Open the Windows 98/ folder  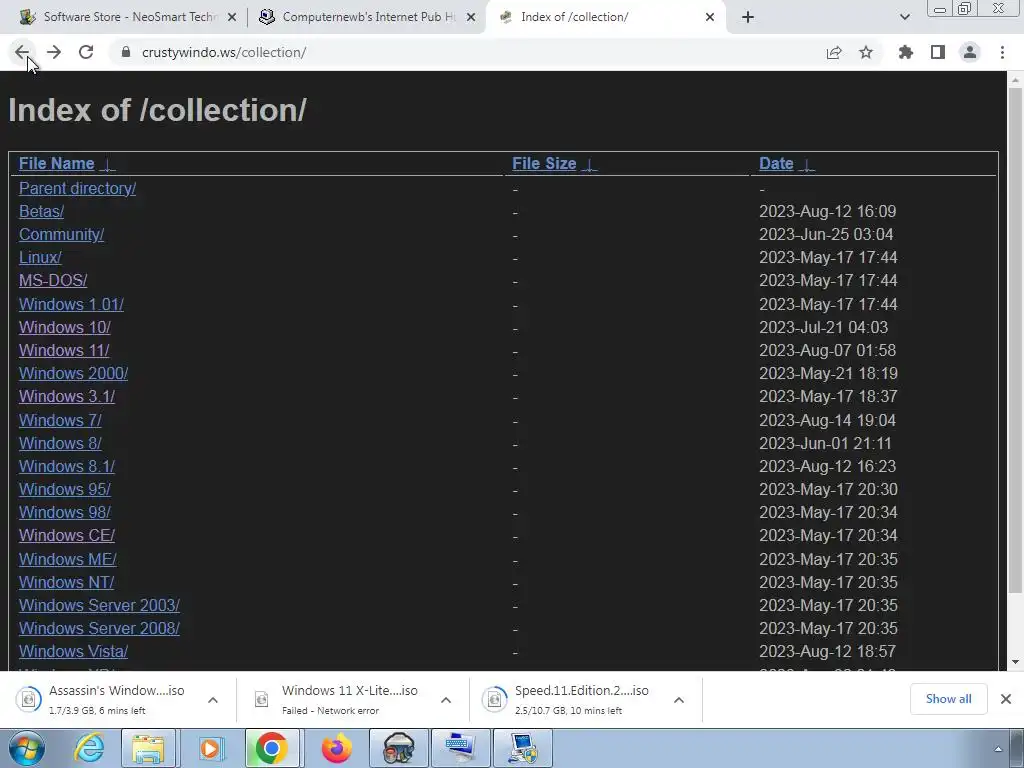(x=65, y=512)
